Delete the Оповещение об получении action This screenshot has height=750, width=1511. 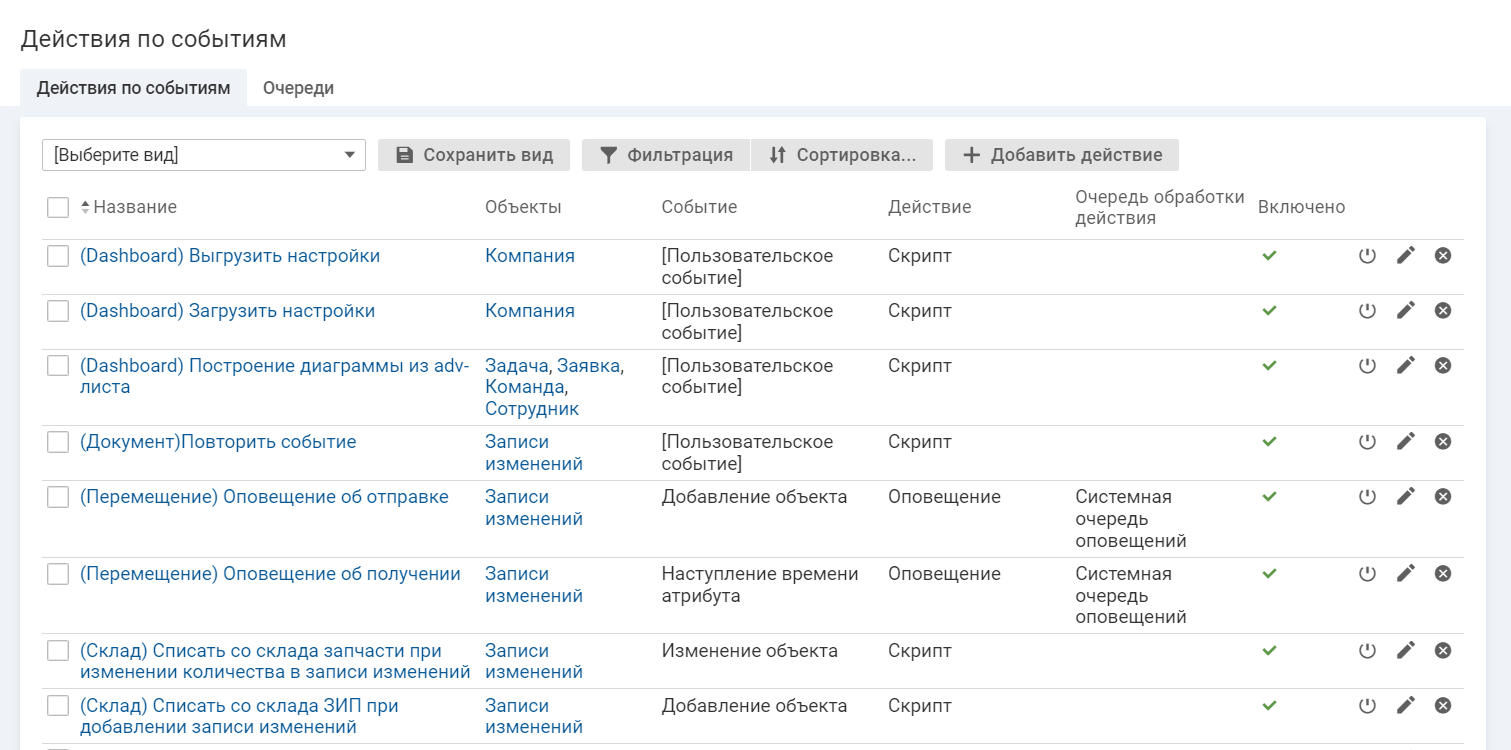coord(1443,574)
